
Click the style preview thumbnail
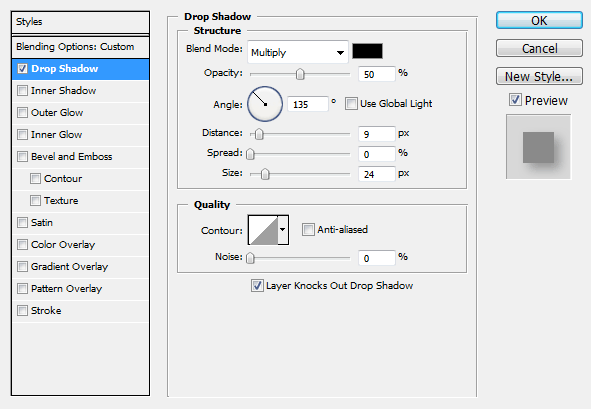click(539, 147)
